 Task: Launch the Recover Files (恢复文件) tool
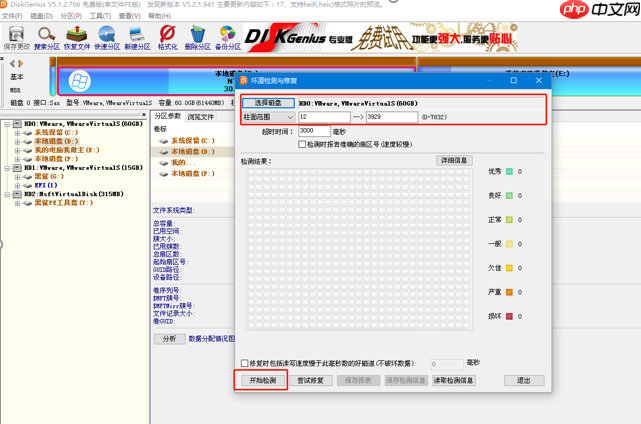[77, 38]
